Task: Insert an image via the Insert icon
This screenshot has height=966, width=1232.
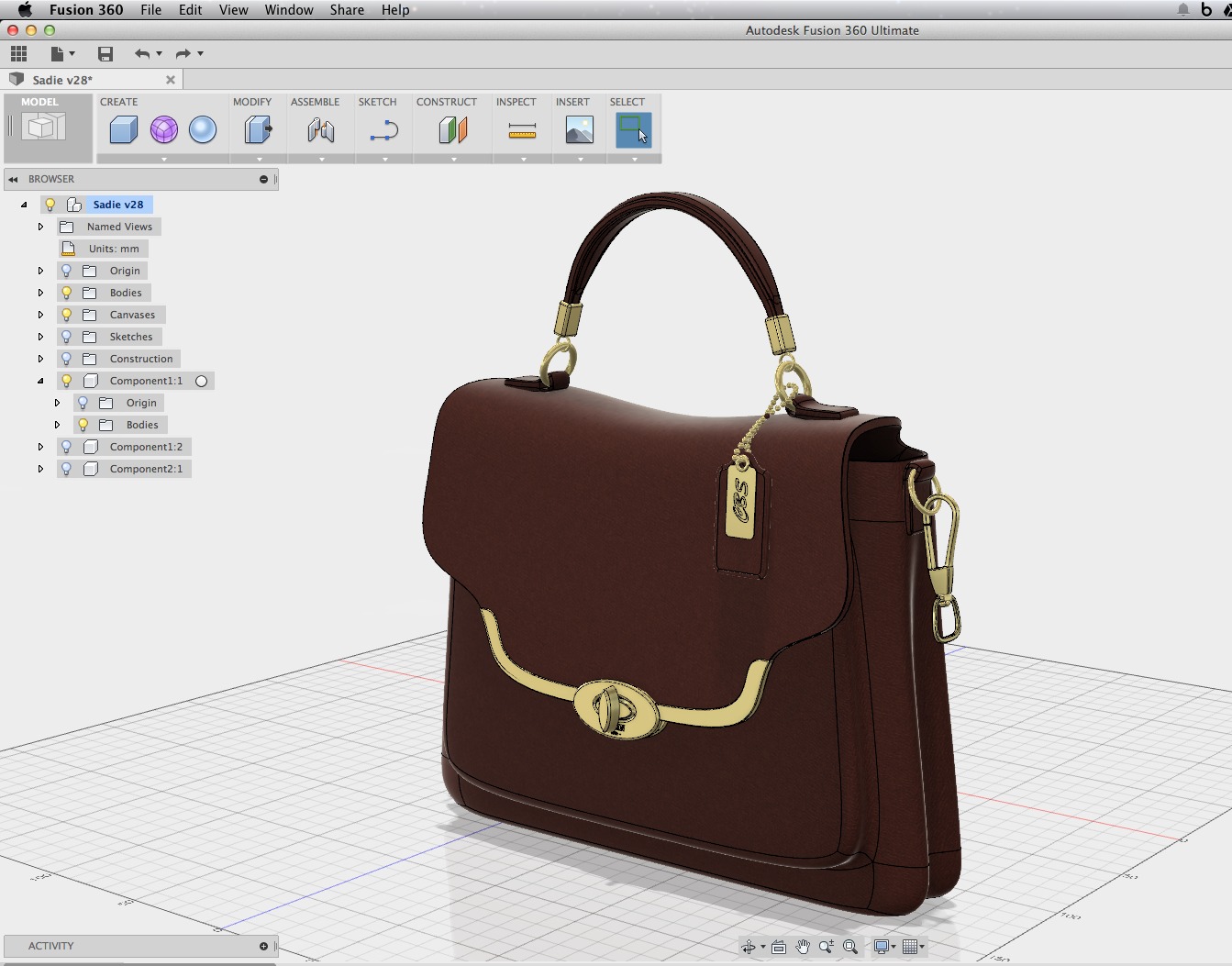Action: 578,130
